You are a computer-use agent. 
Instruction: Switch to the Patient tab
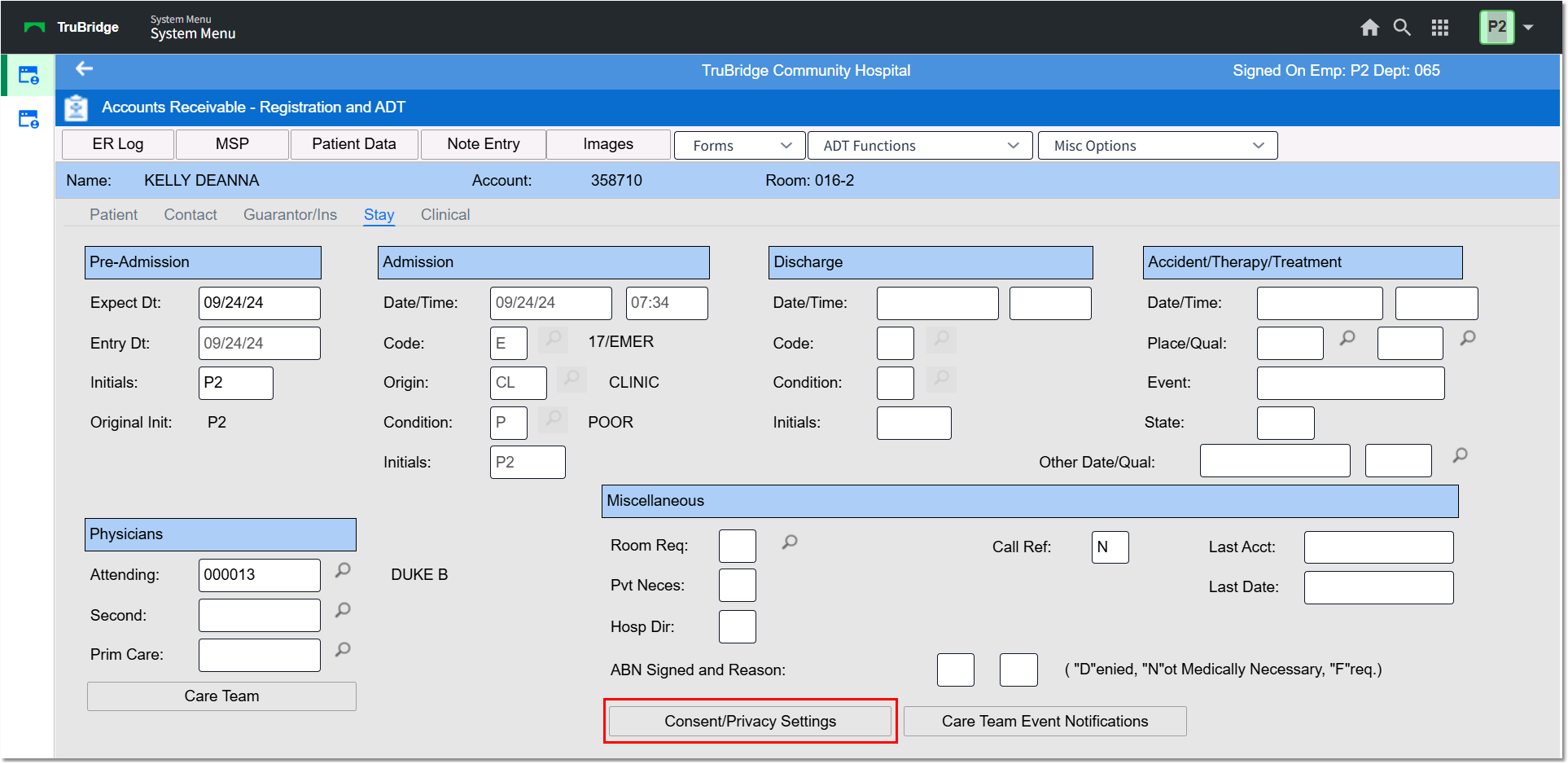pyautogui.click(x=113, y=215)
